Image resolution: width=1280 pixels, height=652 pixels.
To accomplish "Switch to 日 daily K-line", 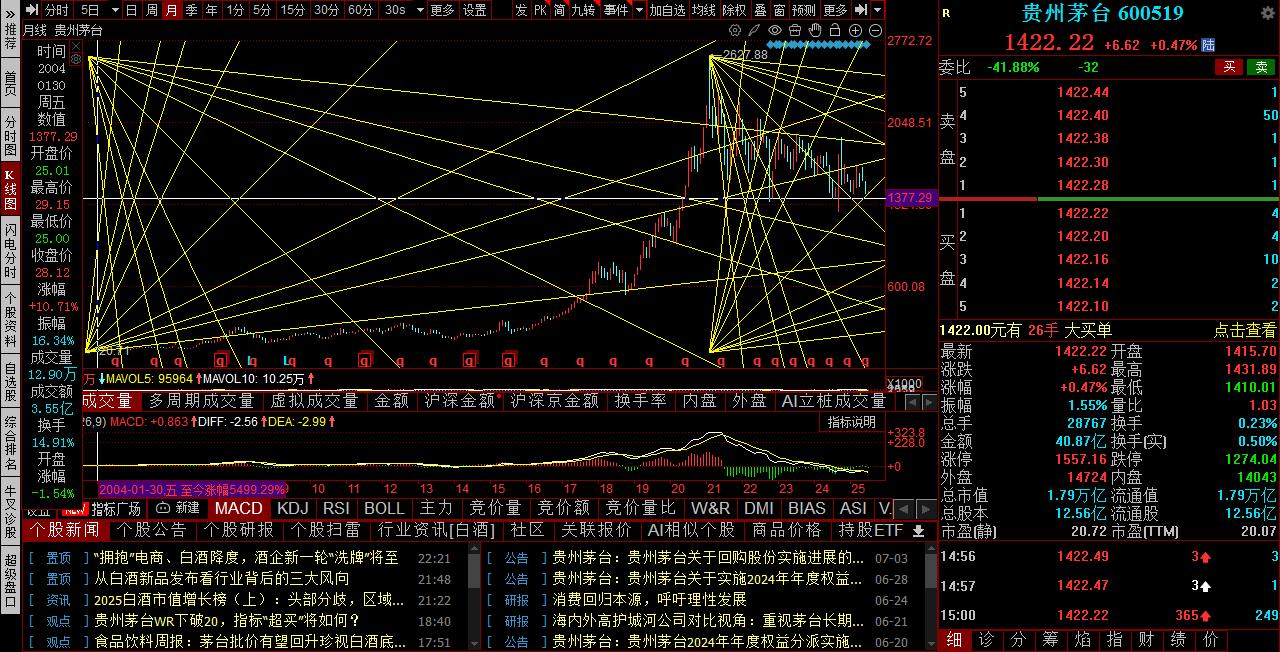I will click(131, 10).
